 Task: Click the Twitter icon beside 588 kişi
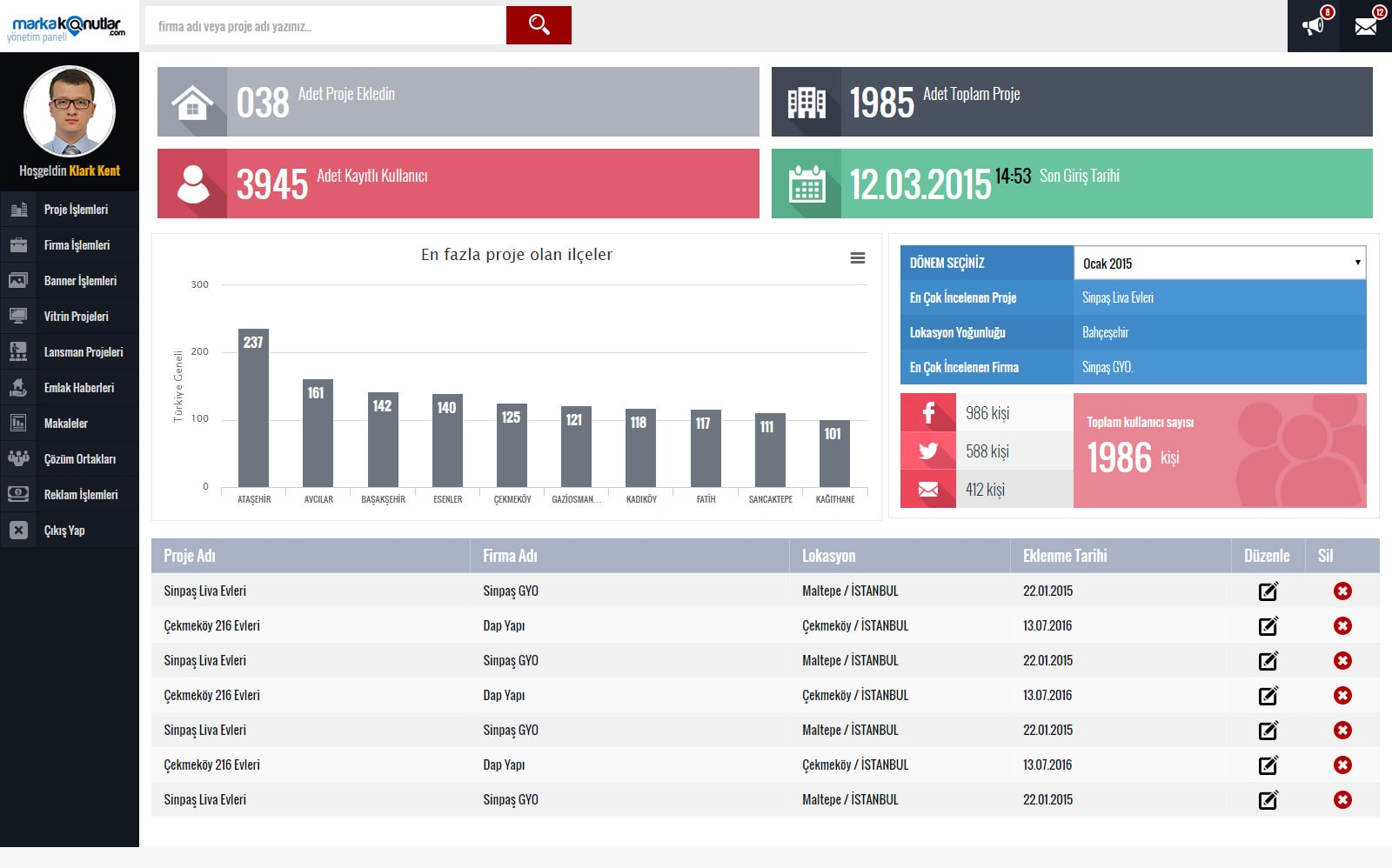point(928,451)
